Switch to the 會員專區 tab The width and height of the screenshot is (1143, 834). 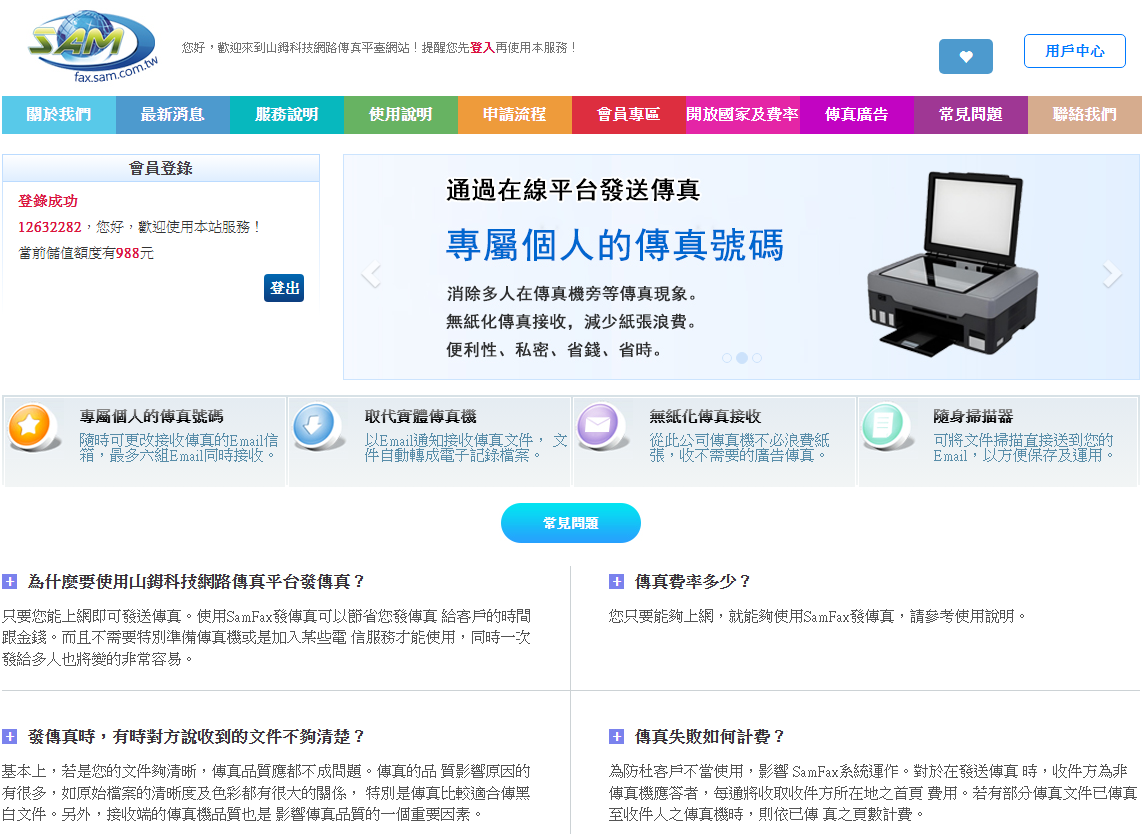click(628, 114)
